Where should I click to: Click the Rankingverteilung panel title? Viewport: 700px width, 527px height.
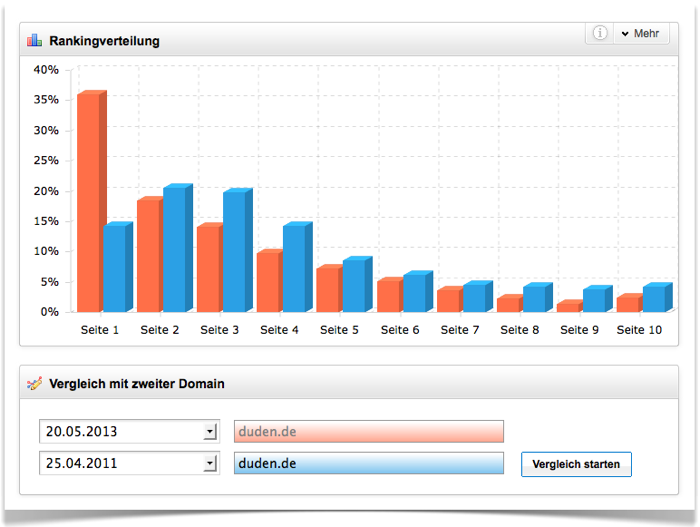click(104, 41)
